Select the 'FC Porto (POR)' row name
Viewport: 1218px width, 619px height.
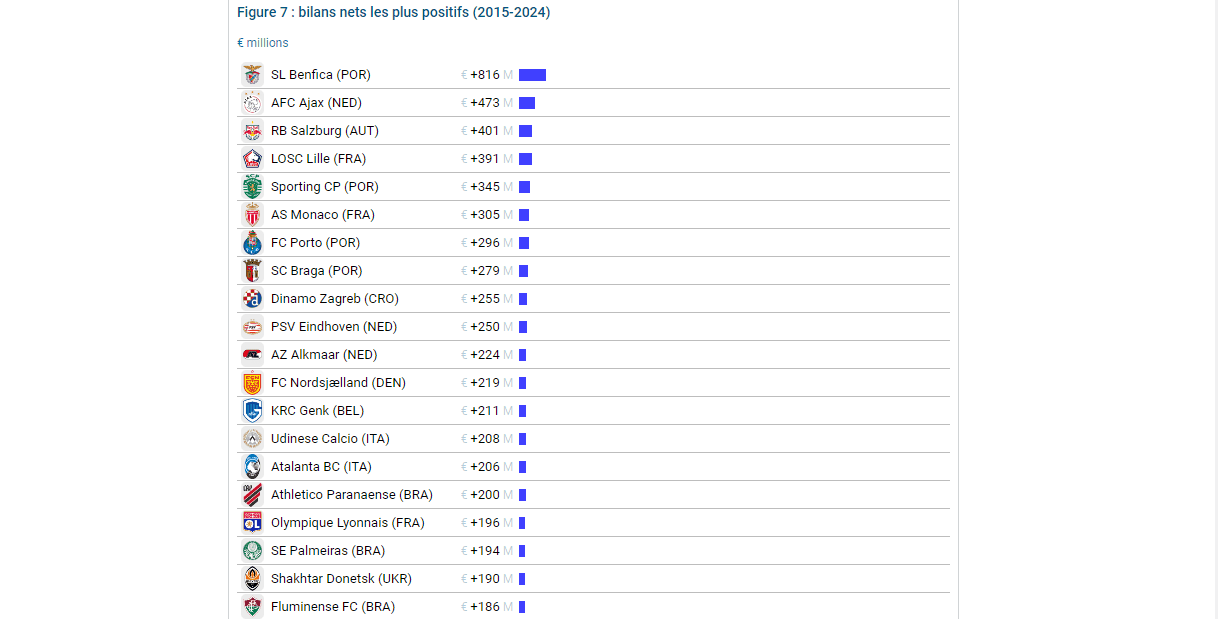[x=316, y=243]
